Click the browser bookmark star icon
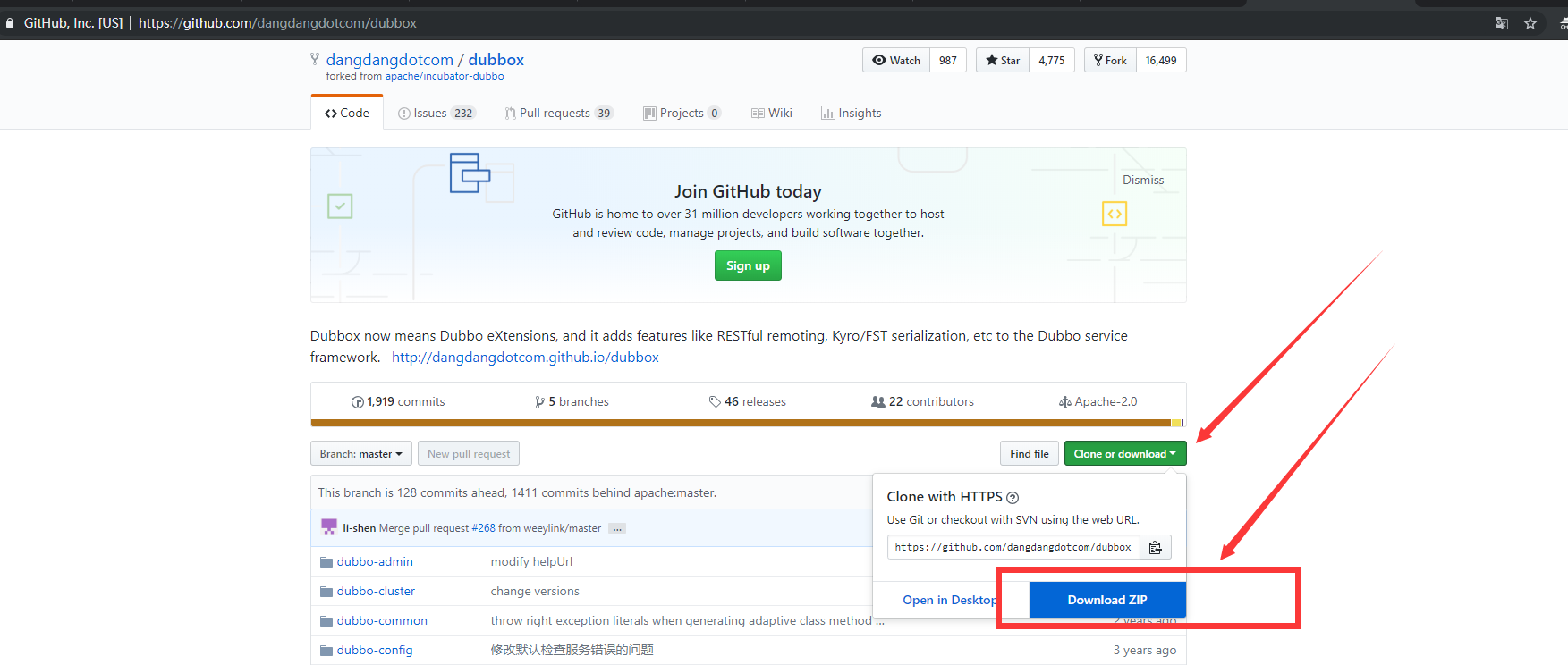The image size is (1568, 665). tap(1530, 23)
